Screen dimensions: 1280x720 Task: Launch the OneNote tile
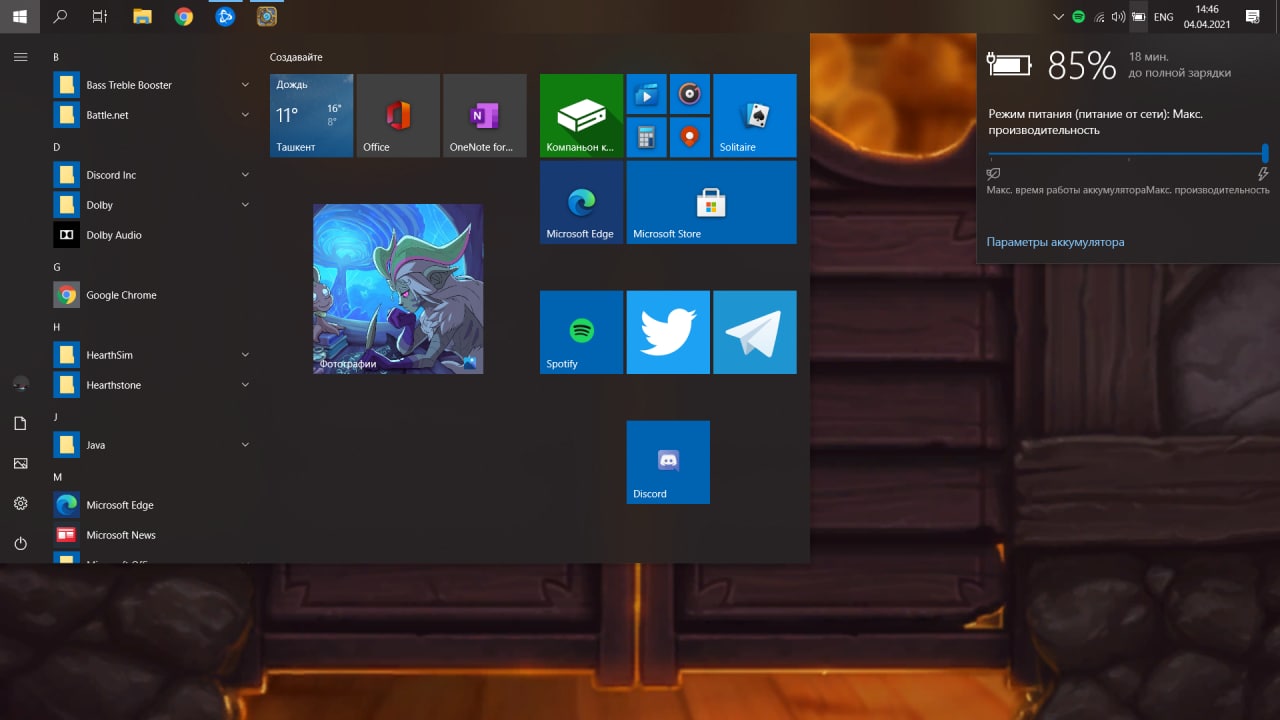(485, 115)
